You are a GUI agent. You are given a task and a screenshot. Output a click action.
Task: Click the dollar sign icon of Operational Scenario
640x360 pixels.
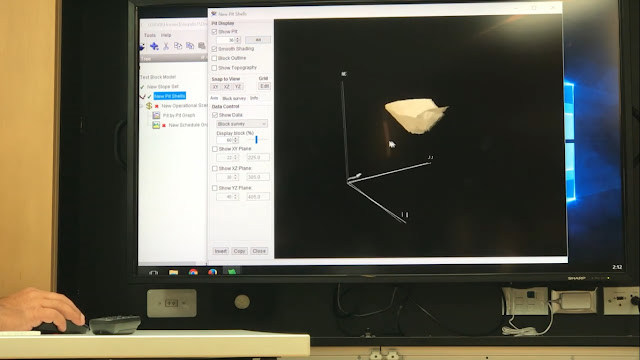[x=149, y=106]
